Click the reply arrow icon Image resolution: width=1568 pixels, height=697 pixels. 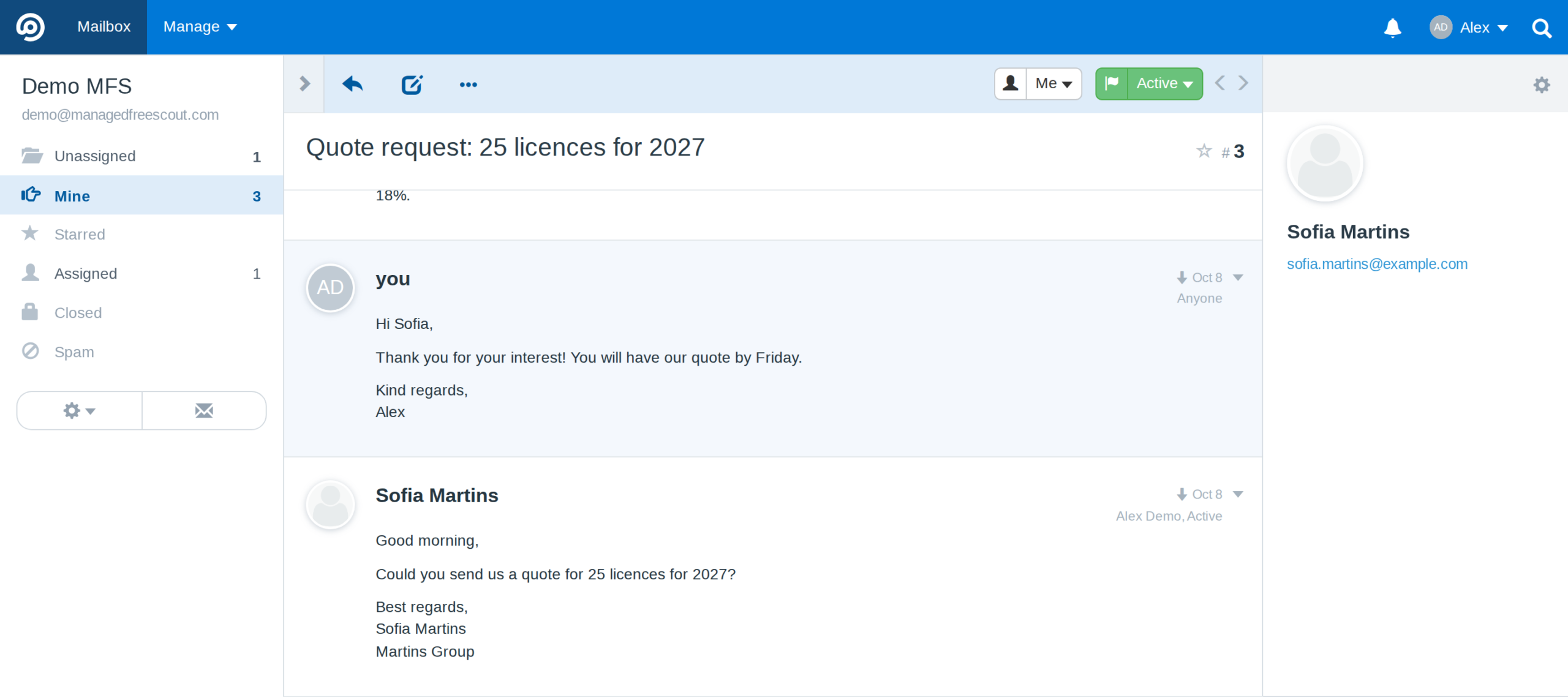click(x=352, y=84)
